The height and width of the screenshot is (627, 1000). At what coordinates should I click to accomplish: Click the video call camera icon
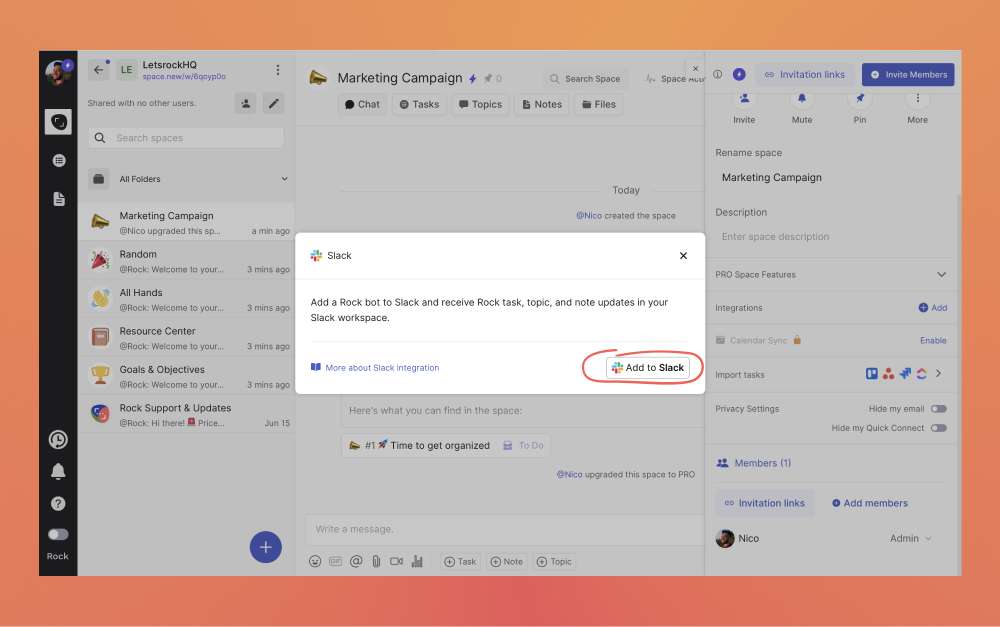click(396, 561)
